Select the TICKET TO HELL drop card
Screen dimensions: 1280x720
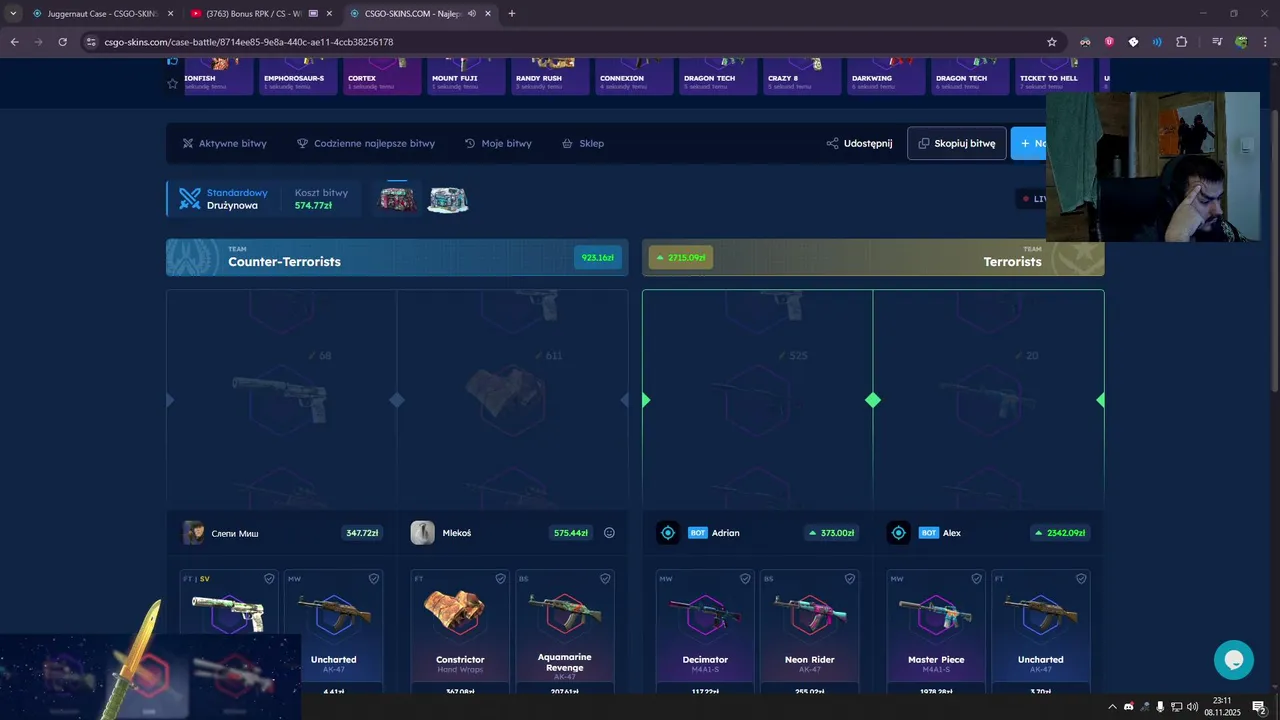tap(1054, 75)
